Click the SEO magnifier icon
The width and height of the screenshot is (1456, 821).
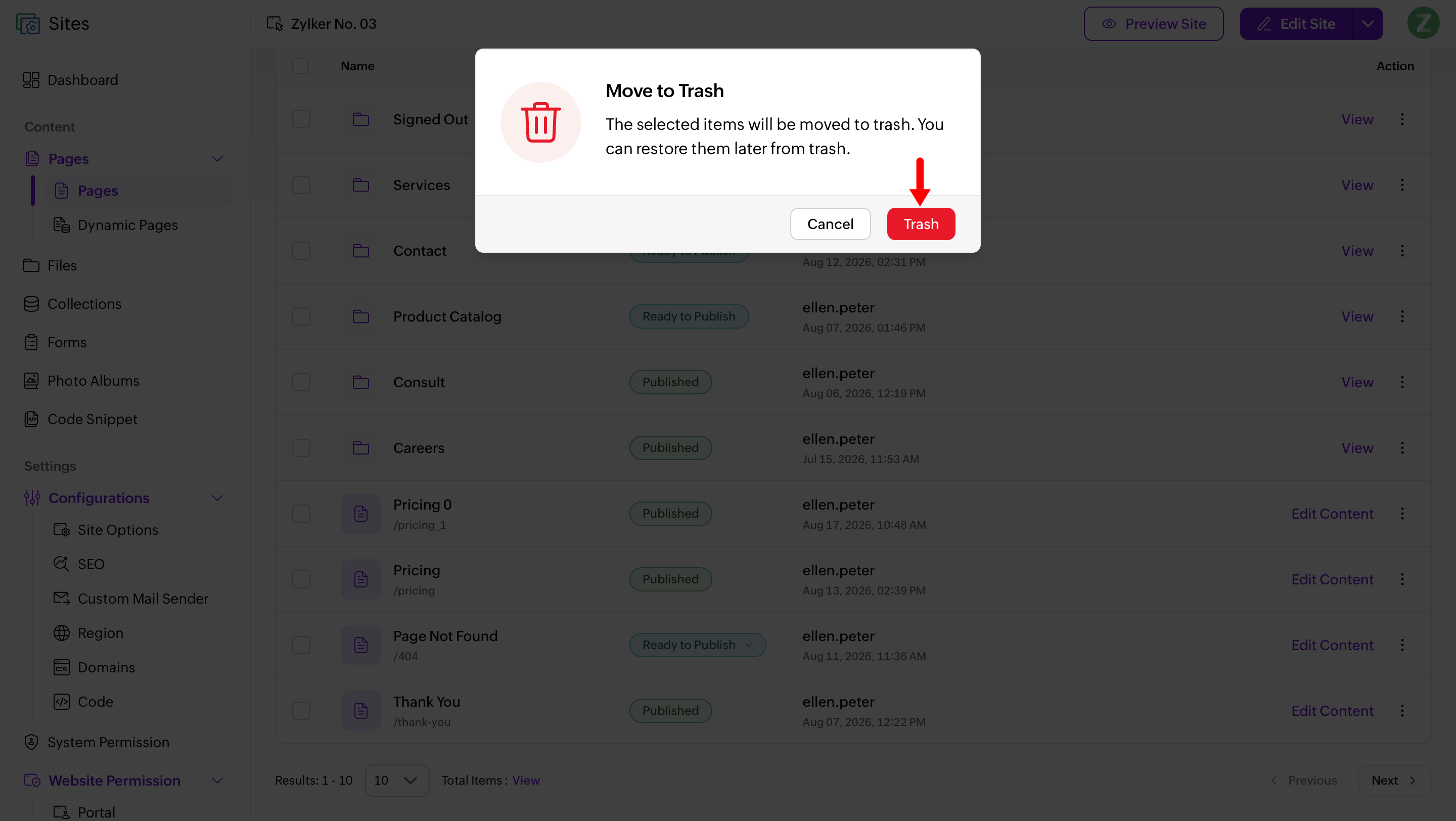point(61,564)
